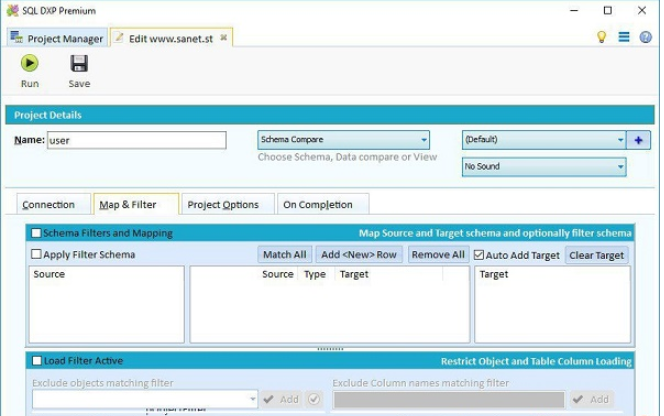This screenshot has height=416, width=664.
Task: Click the Source list box header
Action: 49,274
